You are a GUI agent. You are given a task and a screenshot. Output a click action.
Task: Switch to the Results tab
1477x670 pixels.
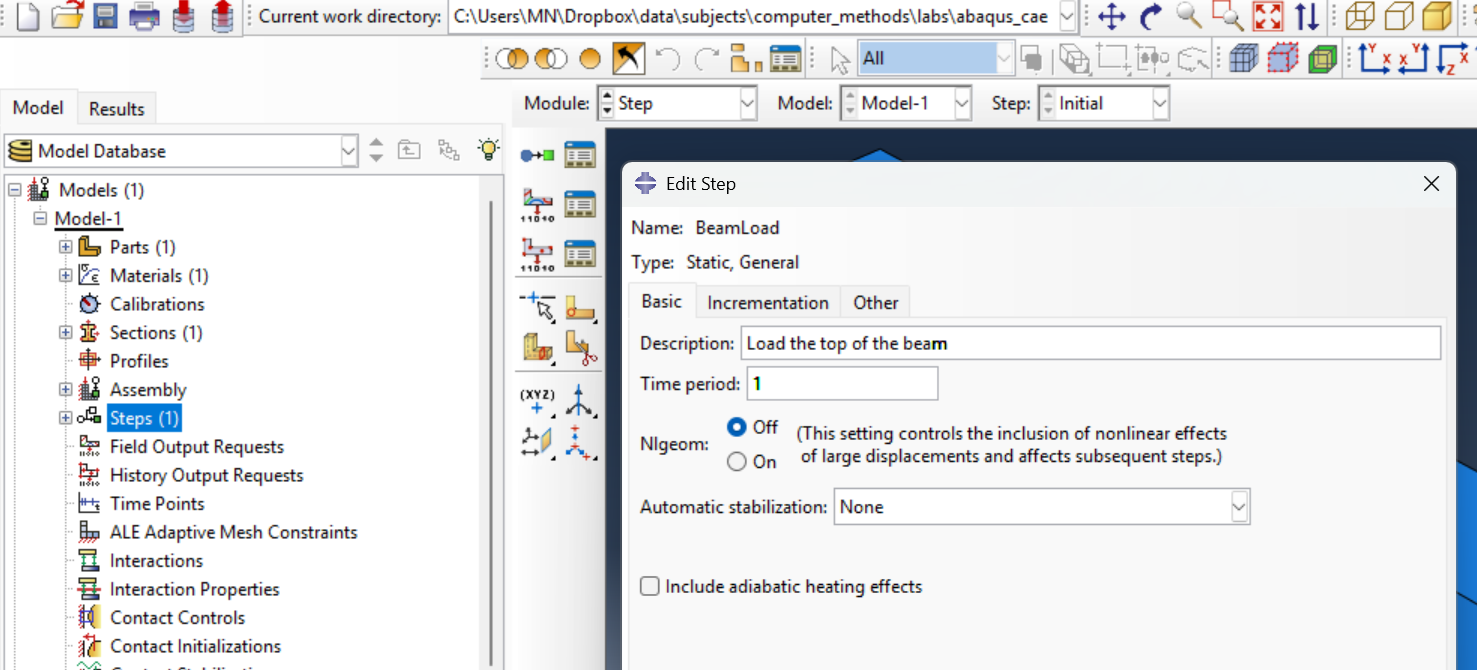[116, 109]
